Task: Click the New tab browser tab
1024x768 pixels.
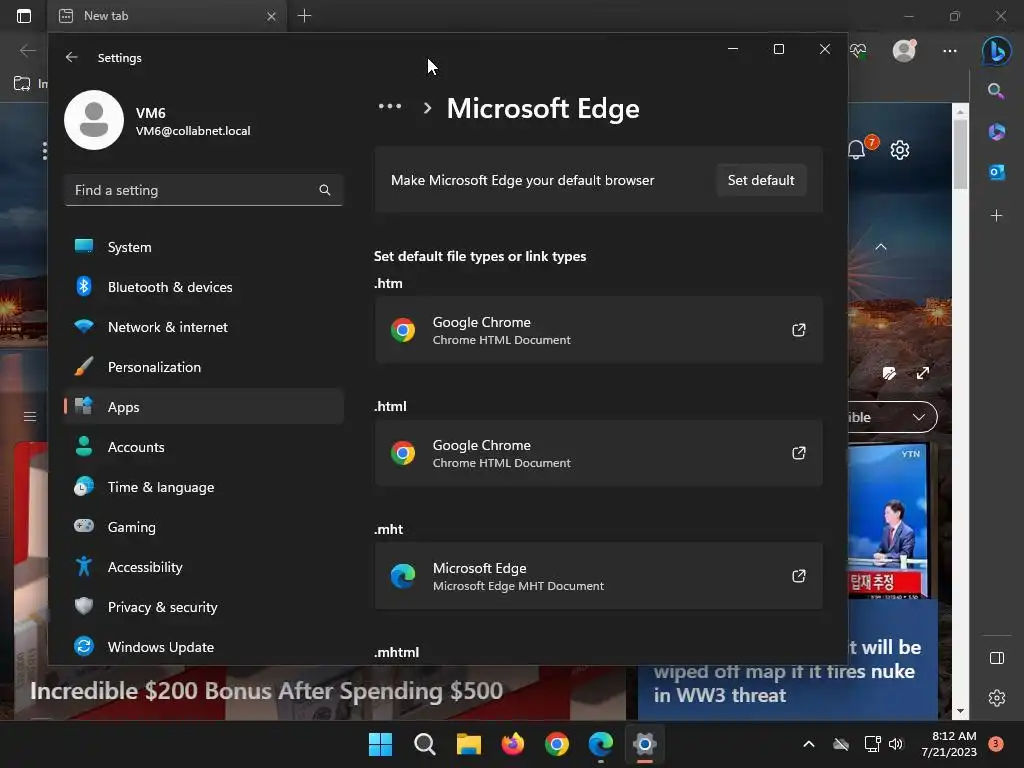Action: [166, 16]
